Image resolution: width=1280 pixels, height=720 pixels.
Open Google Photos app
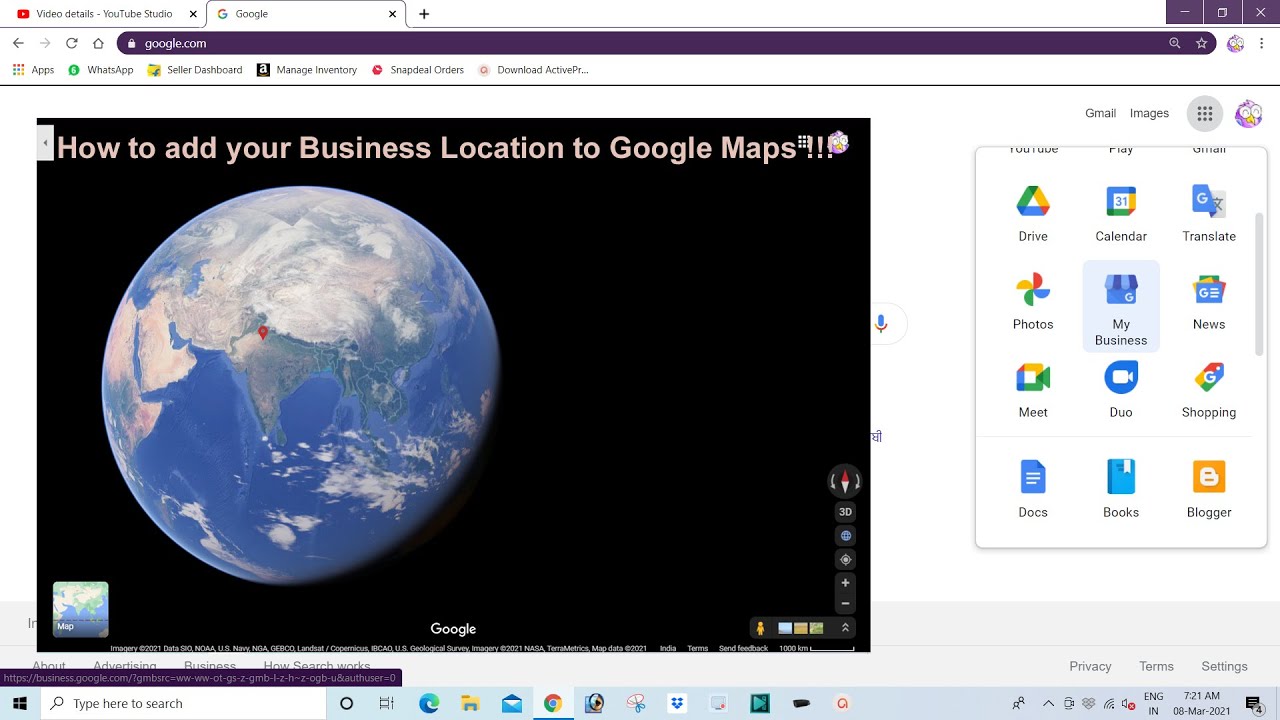pyautogui.click(x=1033, y=302)
